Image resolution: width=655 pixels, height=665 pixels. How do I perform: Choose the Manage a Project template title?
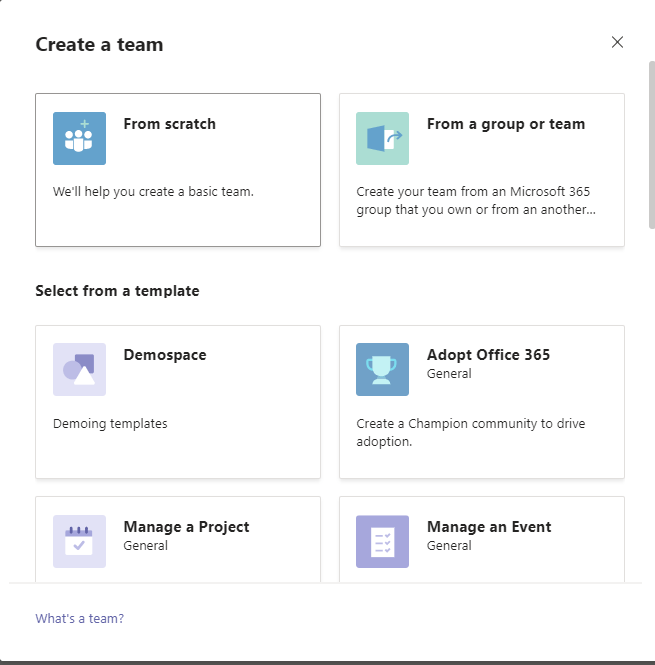(186, 527)
